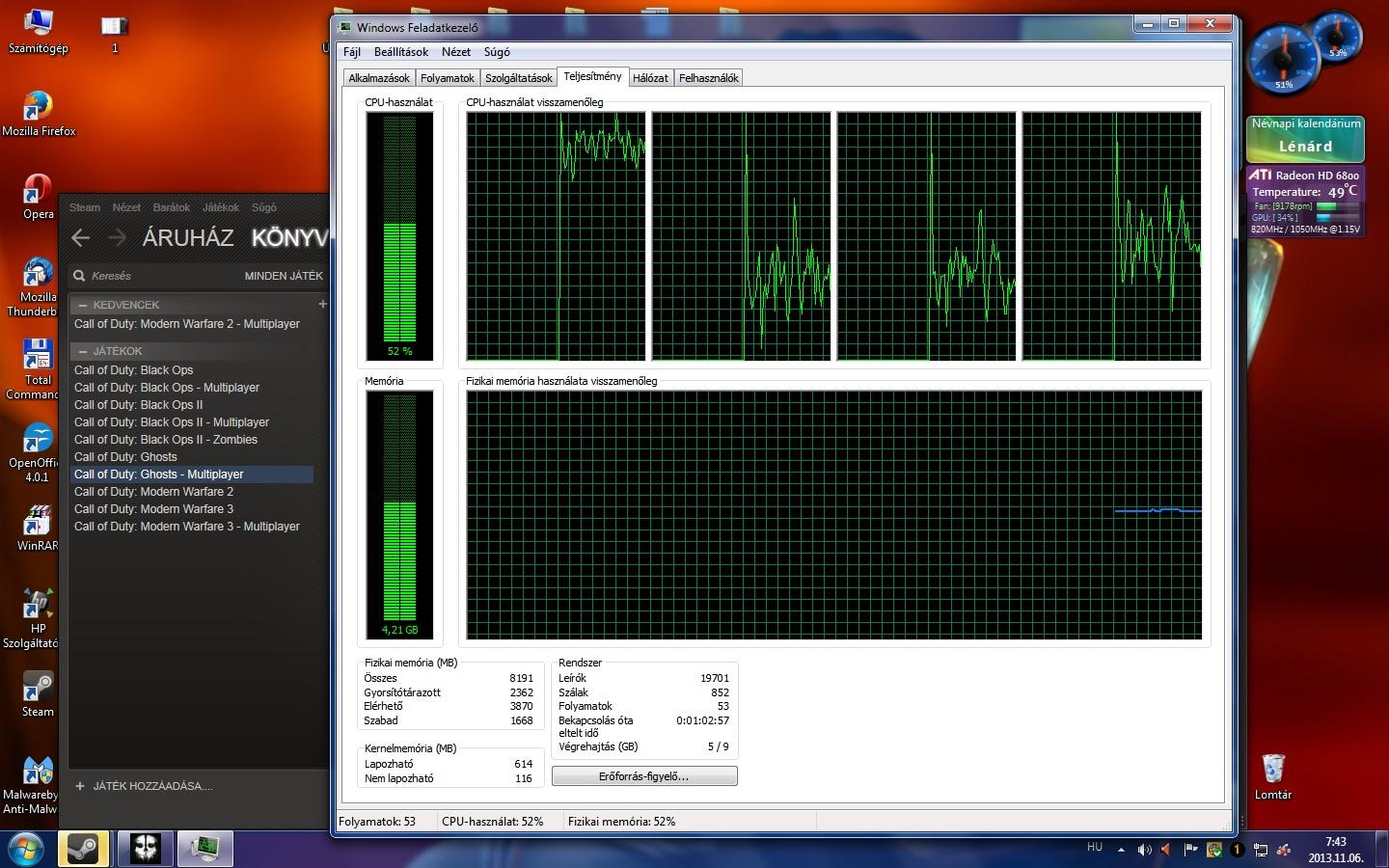
Task: Click the Névnapi kalendárium Lénárd gadget
Action: [1305, 138]
